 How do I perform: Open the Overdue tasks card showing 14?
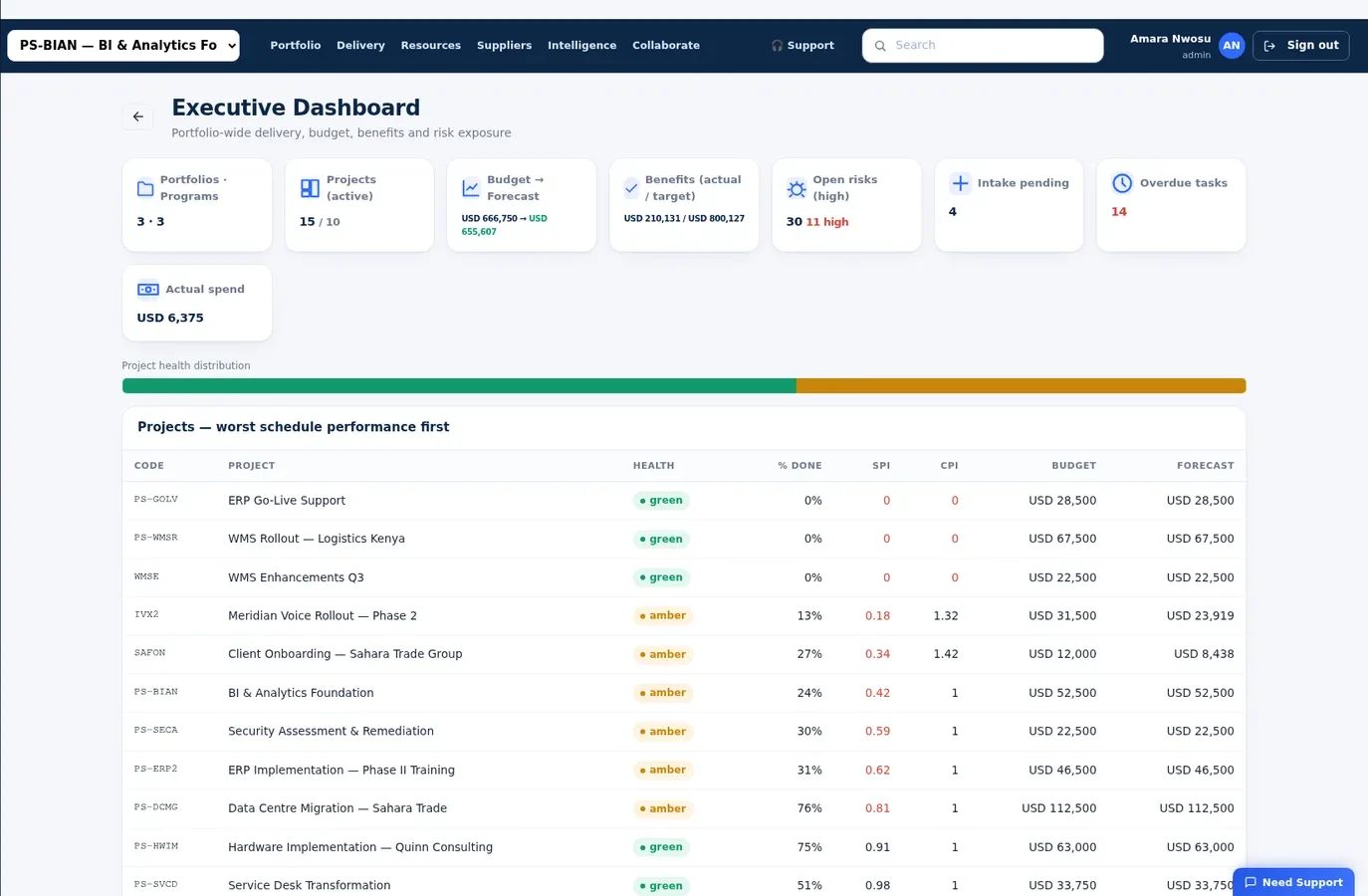(1171, 205)
